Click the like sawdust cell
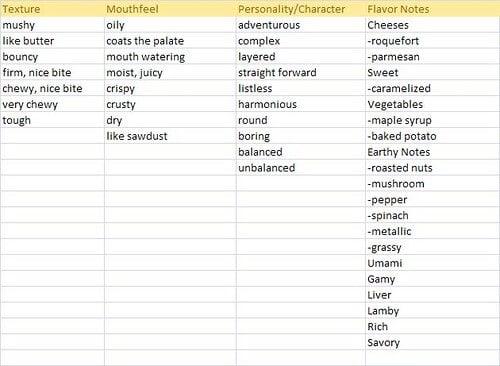This screenshot has height=366, width=500. pyautogui.click(x=170, y=136)
